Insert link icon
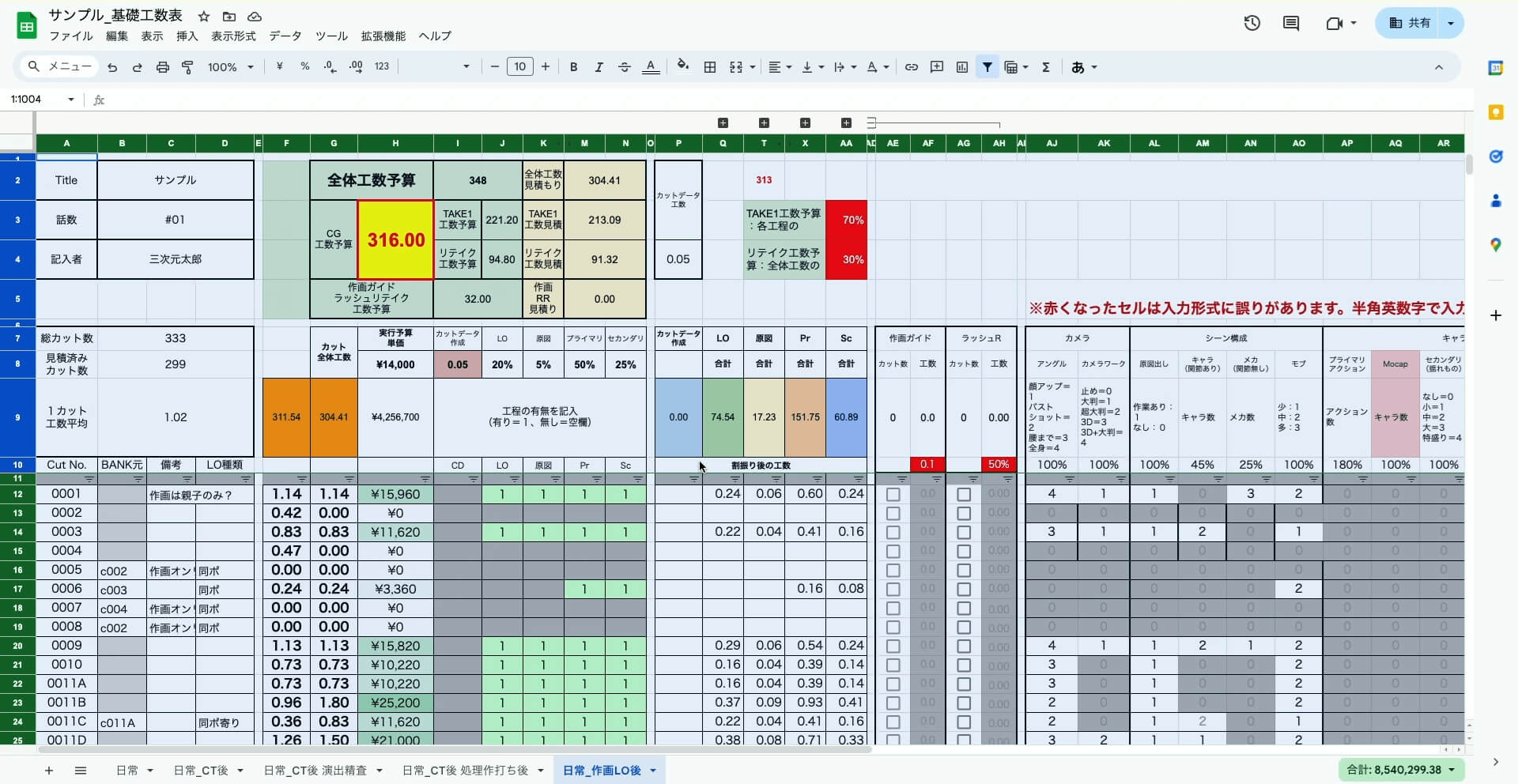The width and height of the screenshot is (1518, 784). coord(912,67)
